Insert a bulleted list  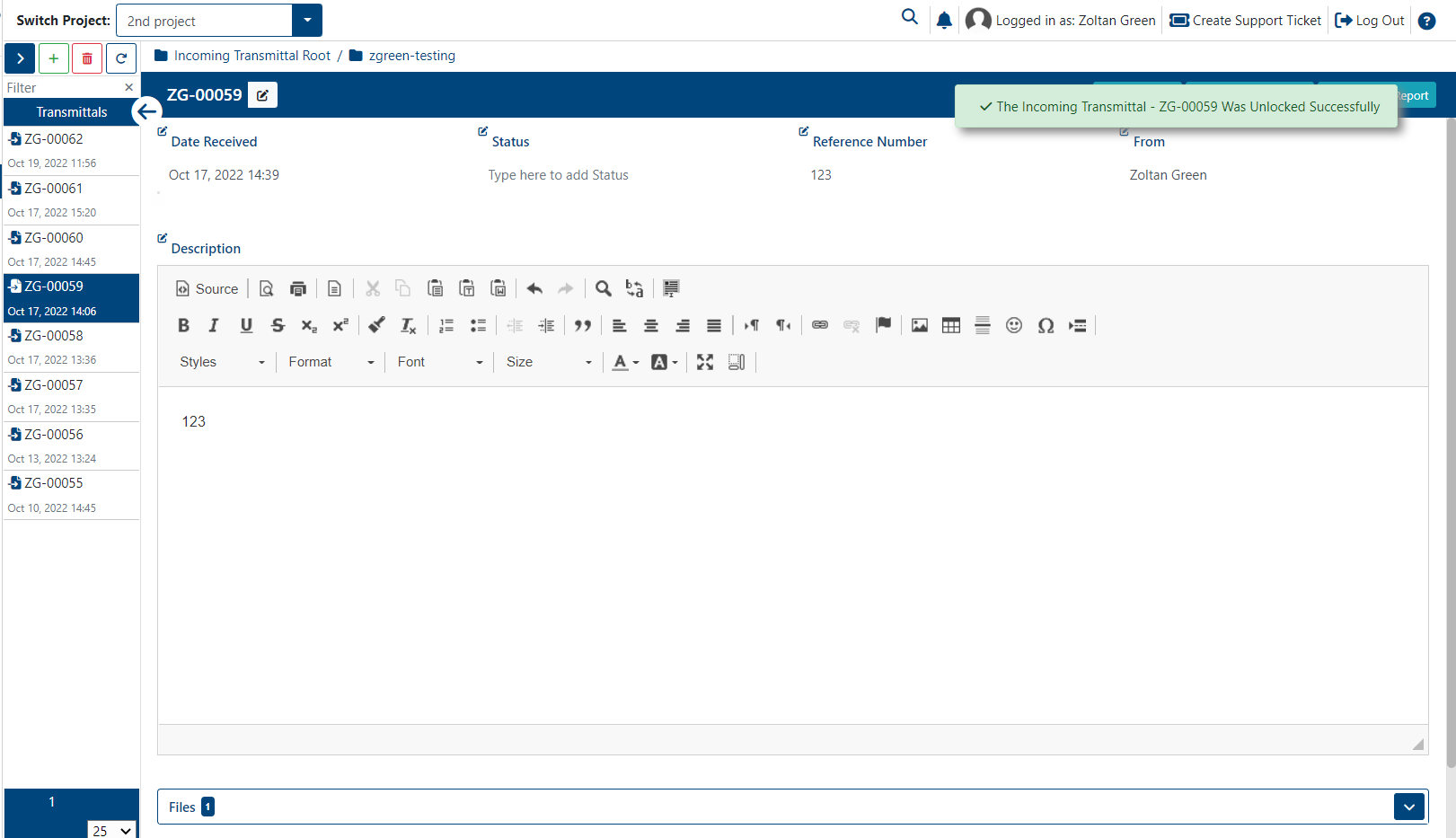478,325
